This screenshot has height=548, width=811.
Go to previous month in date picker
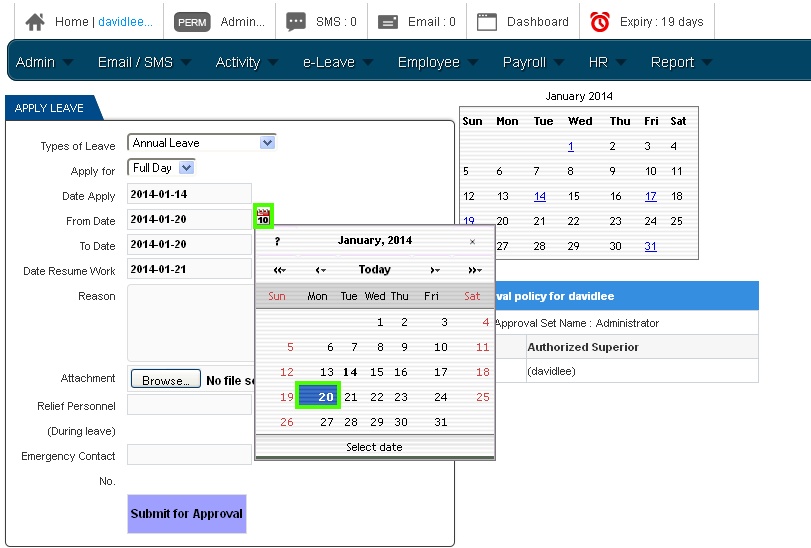[x=321, y=270]
